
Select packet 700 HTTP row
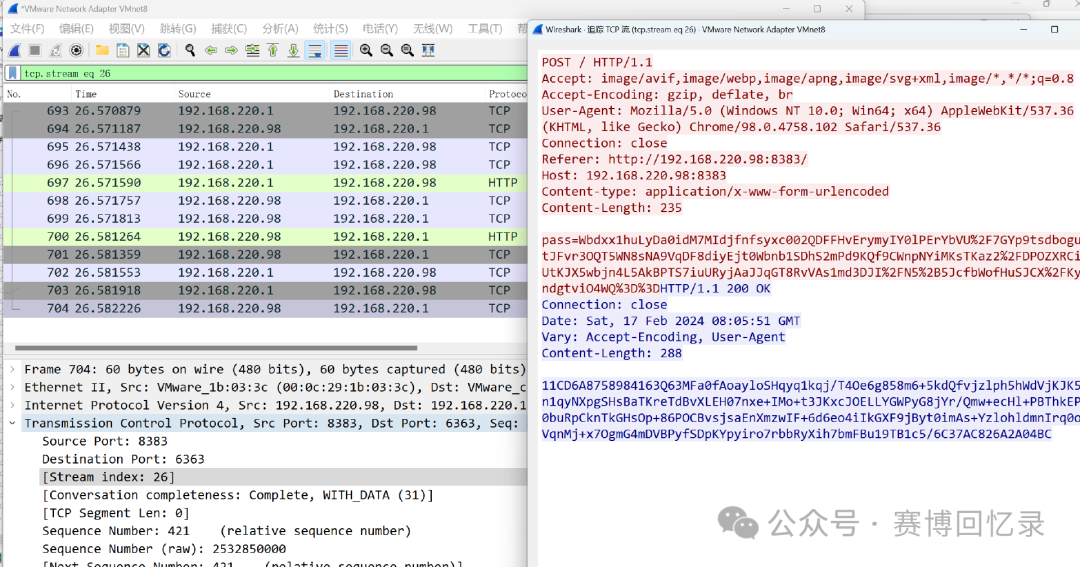pyautogui.click(x=265, y=236)
